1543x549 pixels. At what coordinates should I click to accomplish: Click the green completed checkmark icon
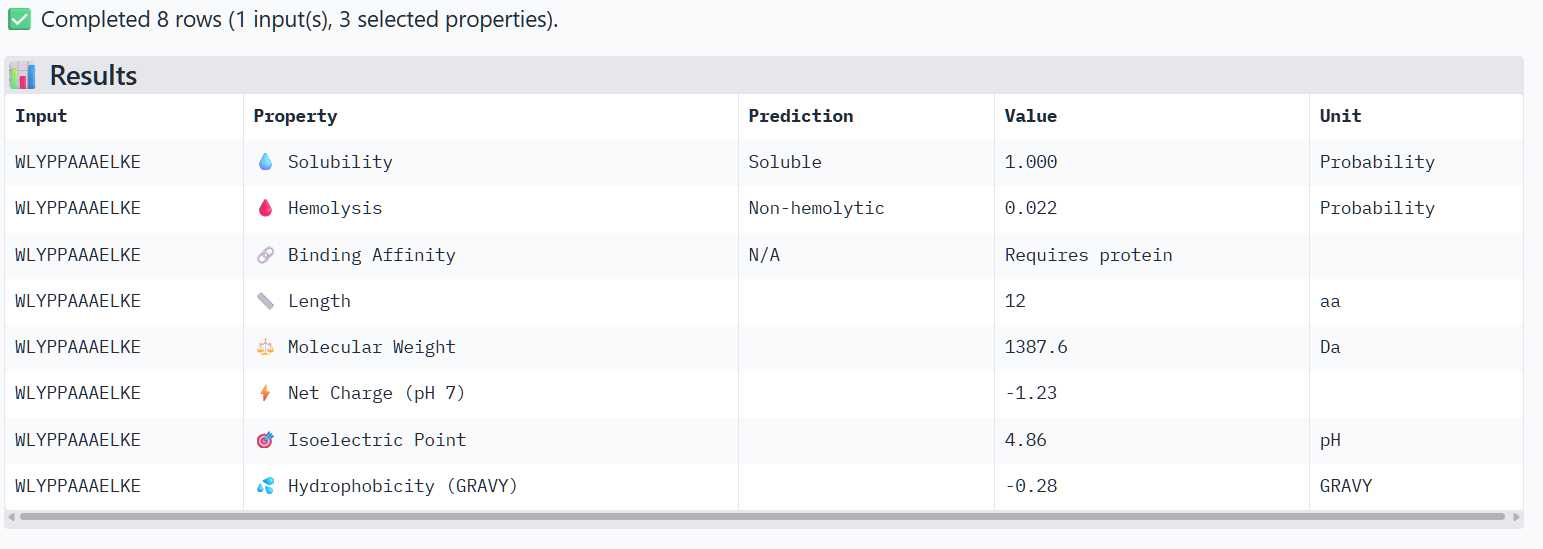coord(19,19)
